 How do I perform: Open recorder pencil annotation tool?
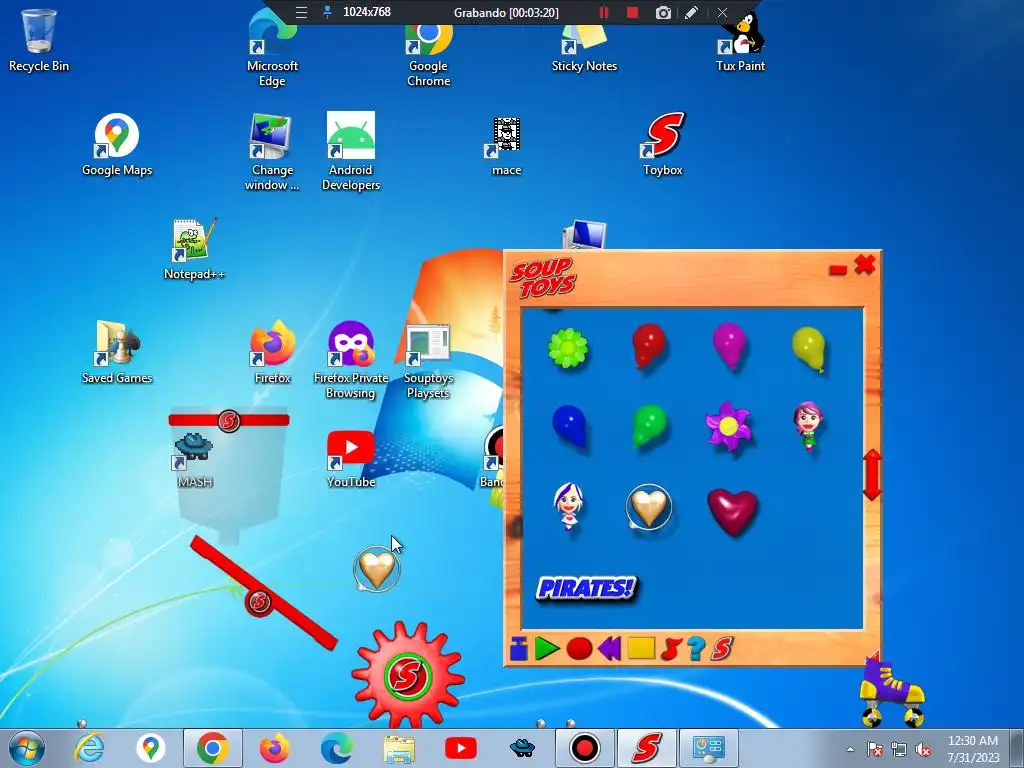pos(692,12)
